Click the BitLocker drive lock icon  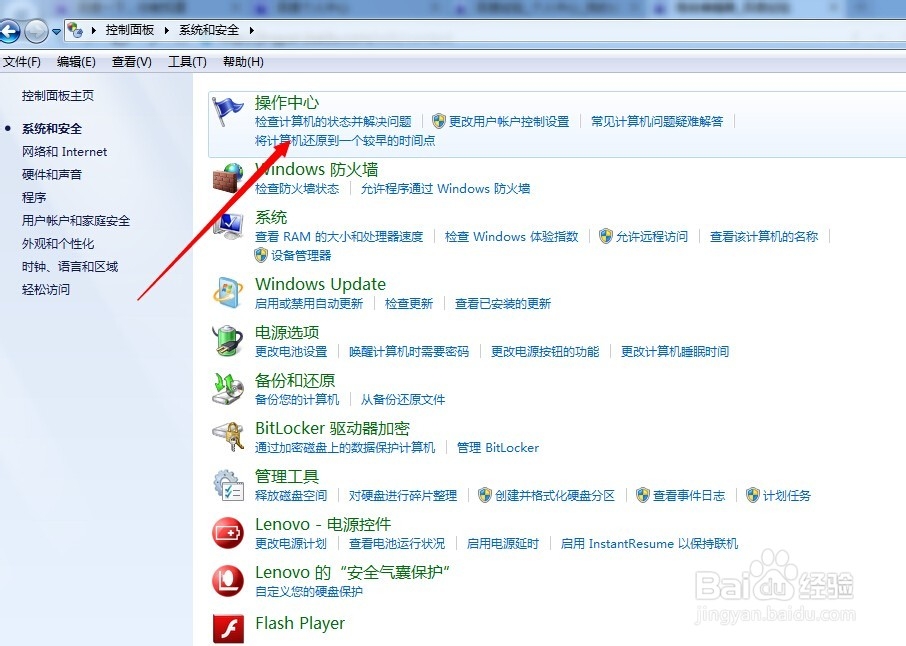click(x=228, y=436)
